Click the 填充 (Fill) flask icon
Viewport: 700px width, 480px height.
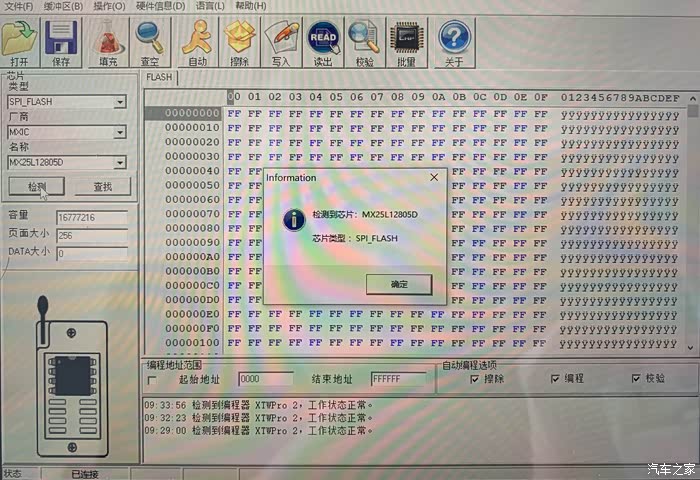(108, 43)
